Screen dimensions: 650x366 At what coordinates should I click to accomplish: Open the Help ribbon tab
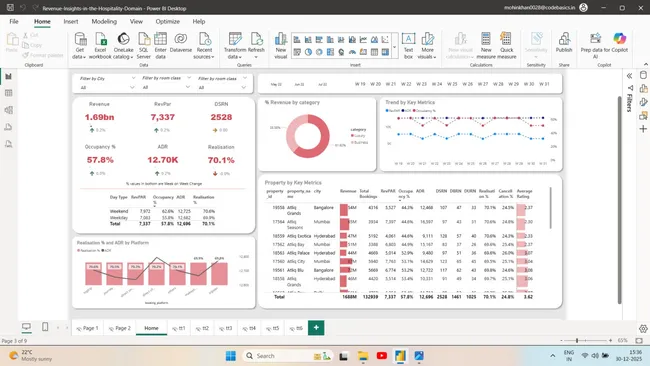[x=199, y=22]
